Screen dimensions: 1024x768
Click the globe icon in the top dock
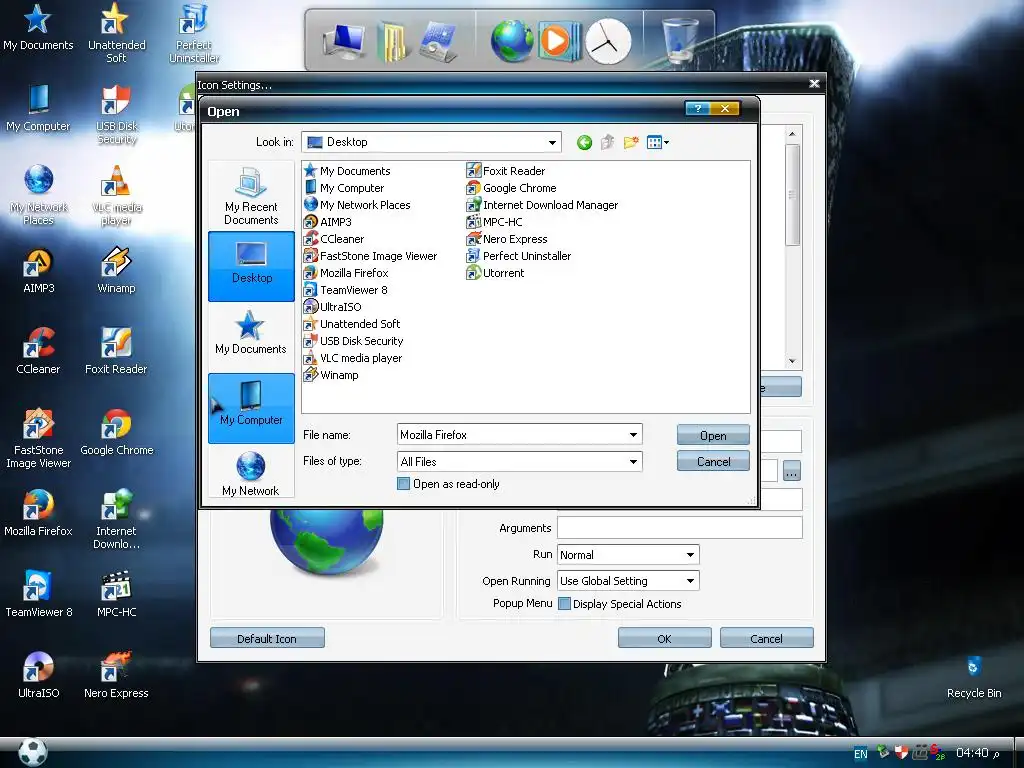tap(512, 40)
